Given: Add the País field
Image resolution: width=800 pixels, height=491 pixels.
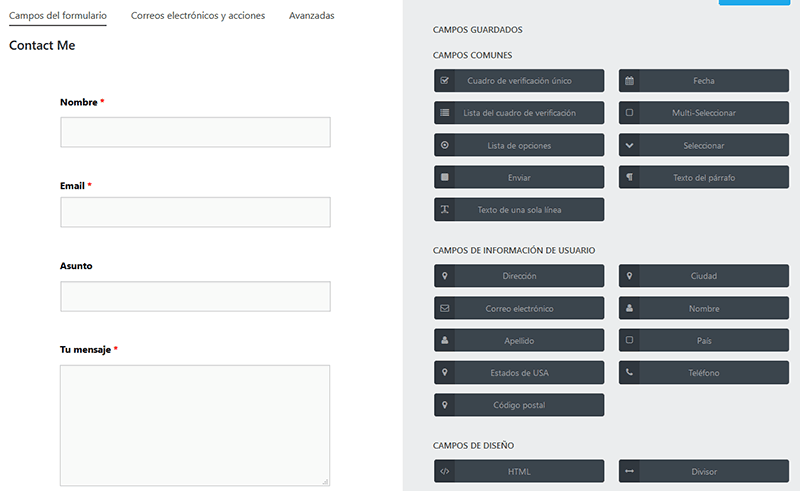Looking at the screenshot, I should [704, 340].
